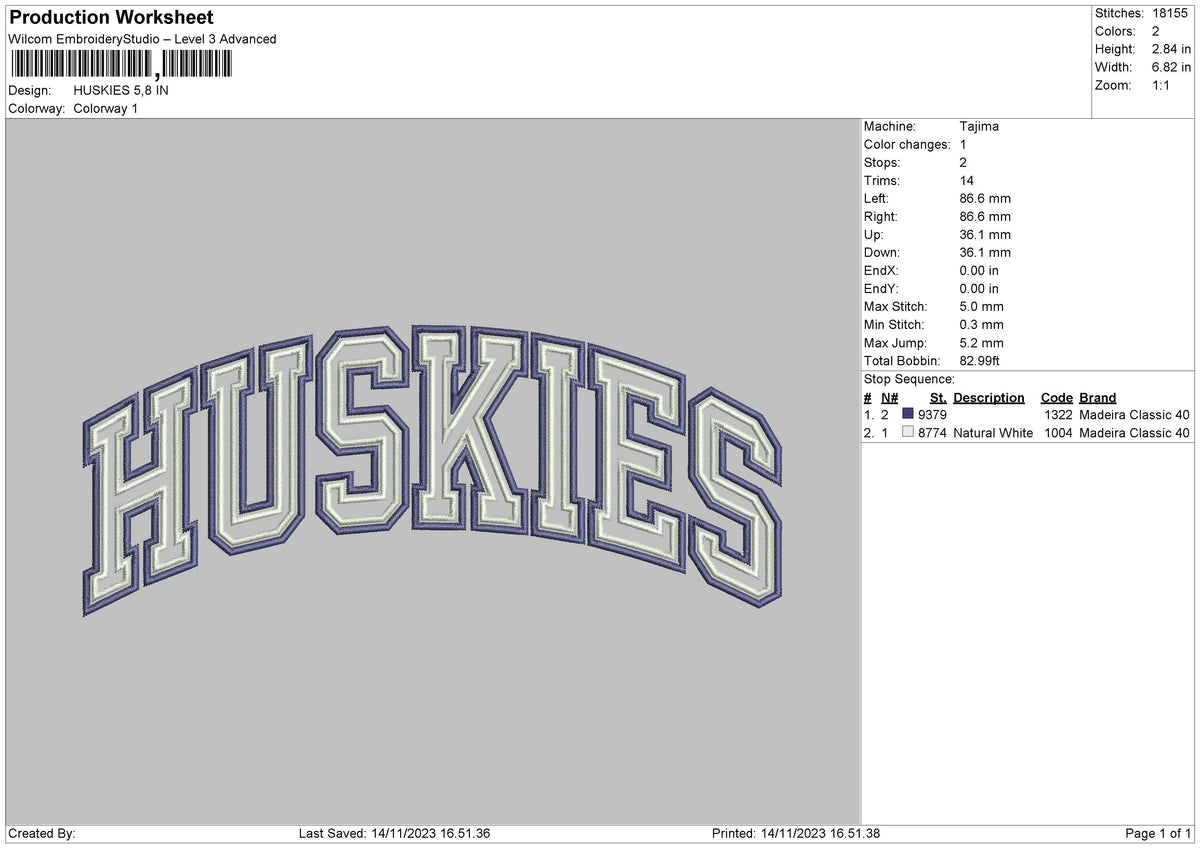Click the Height value 2.84 in
Image resolution: width=1200 pixels, height=848 pixels.
point(1172,49)
